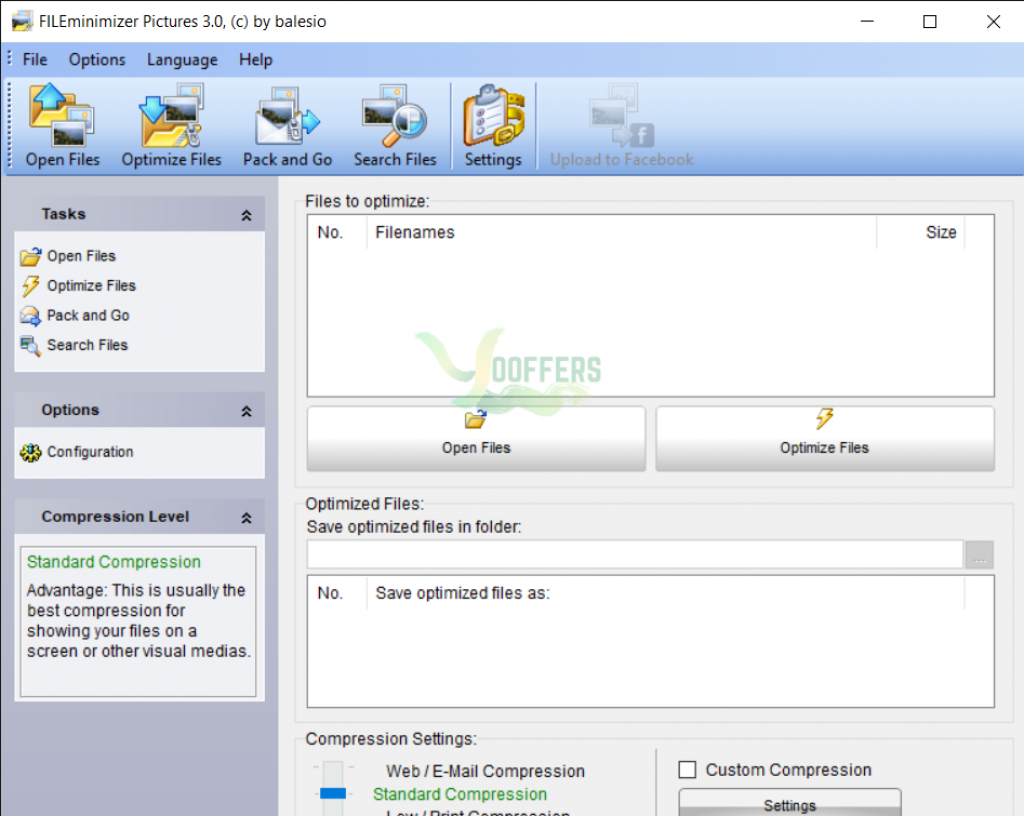Click the Optimize Files toolbar icon

click(x=171, y=125)
